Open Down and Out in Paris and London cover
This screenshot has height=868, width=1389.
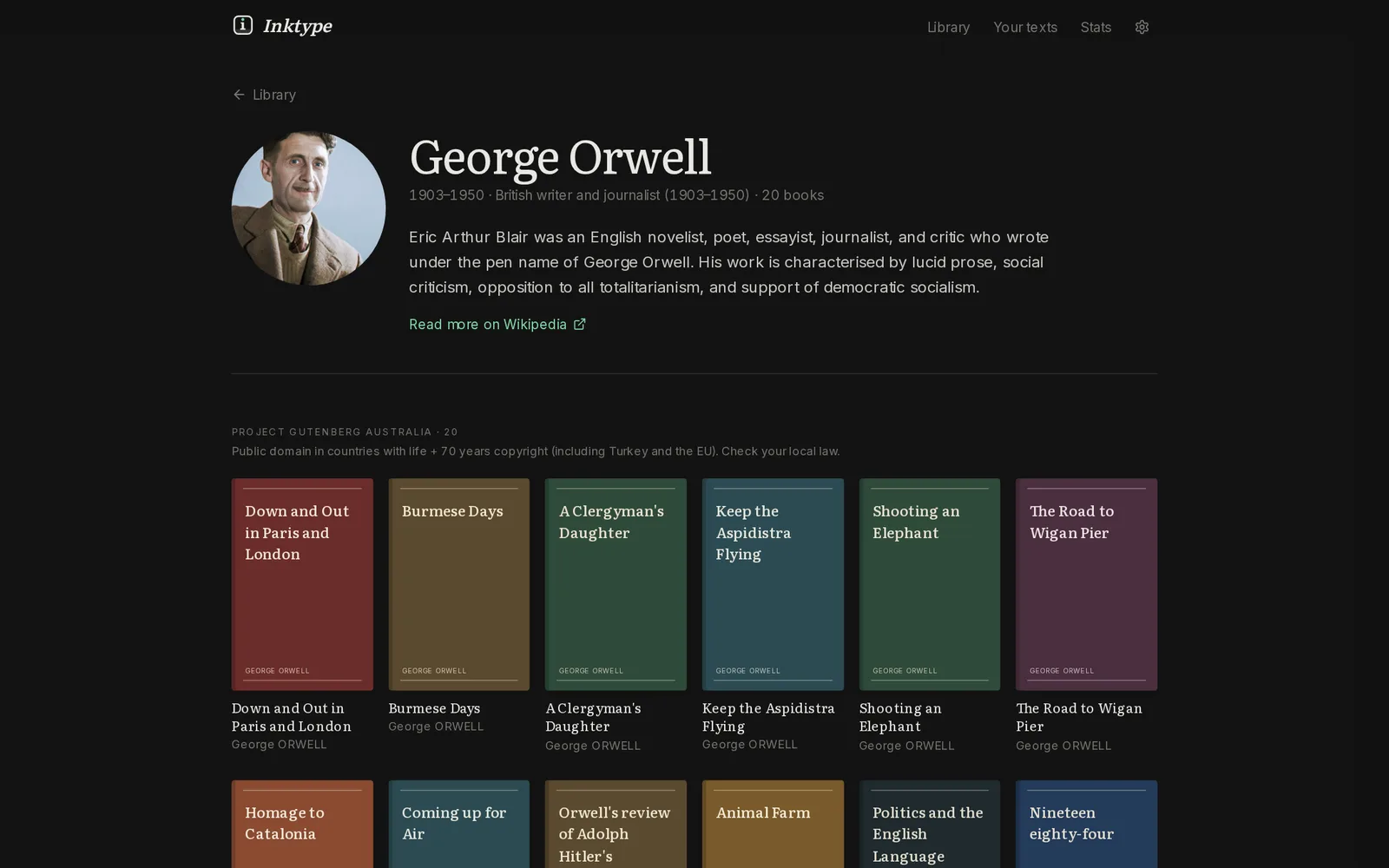coord(302,584)
